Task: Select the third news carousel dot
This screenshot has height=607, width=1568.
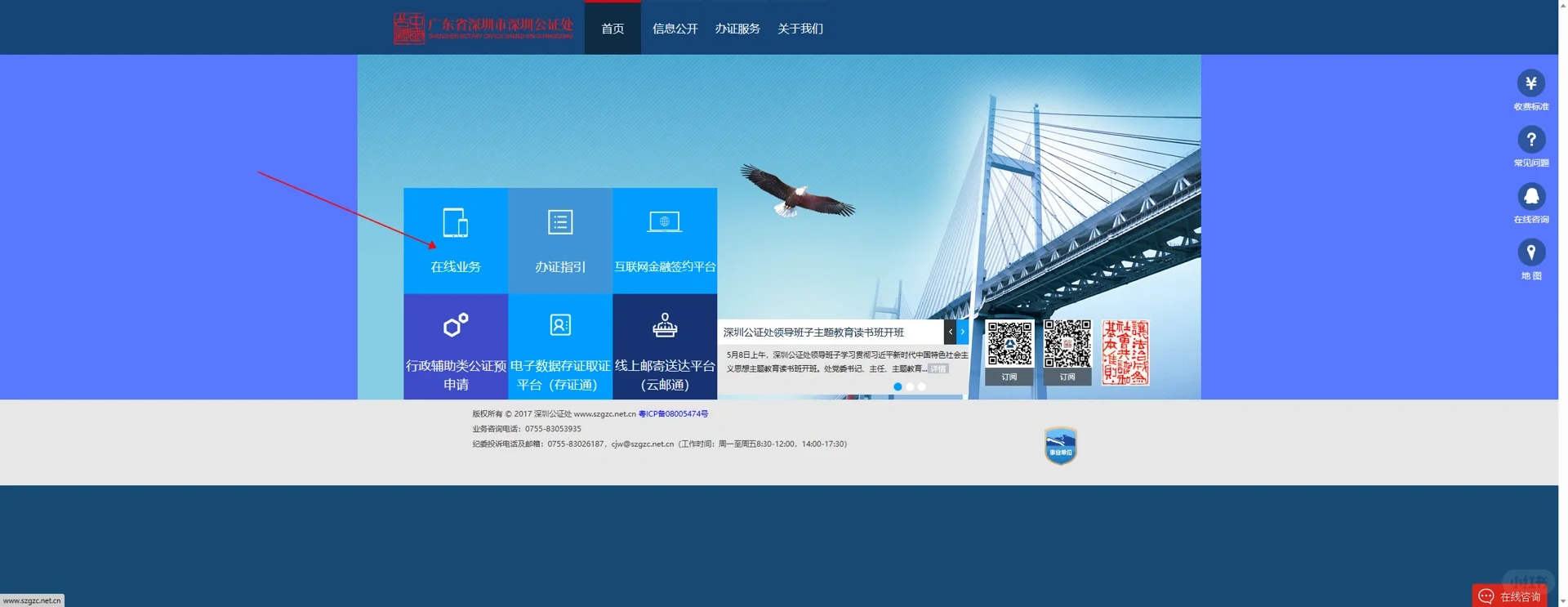Action: [922, 387]
